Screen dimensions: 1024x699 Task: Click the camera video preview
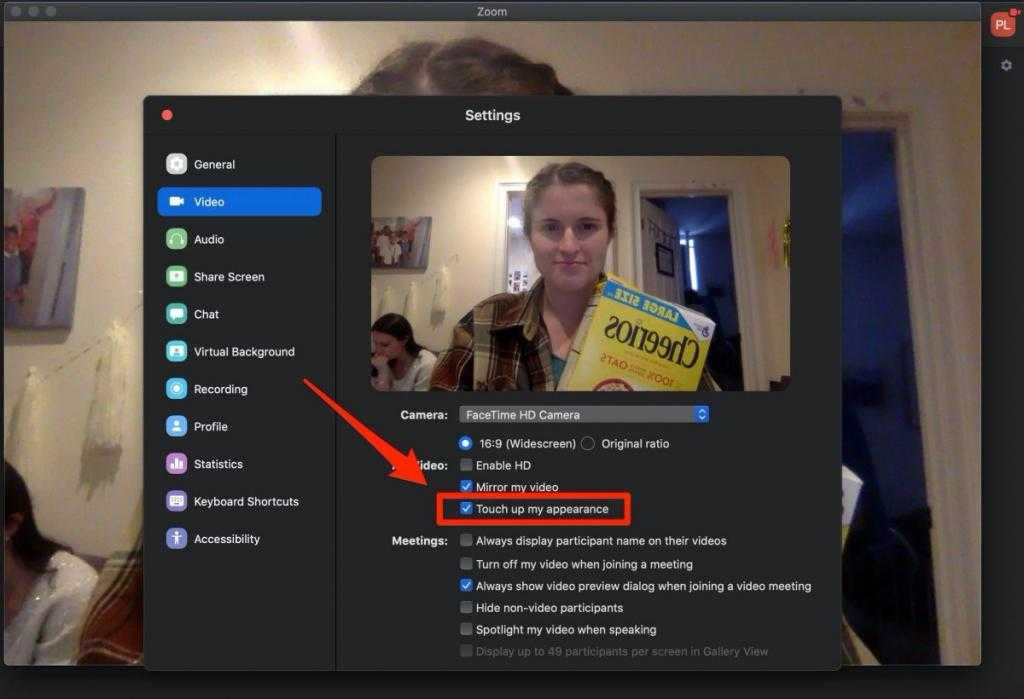point(580,273)
